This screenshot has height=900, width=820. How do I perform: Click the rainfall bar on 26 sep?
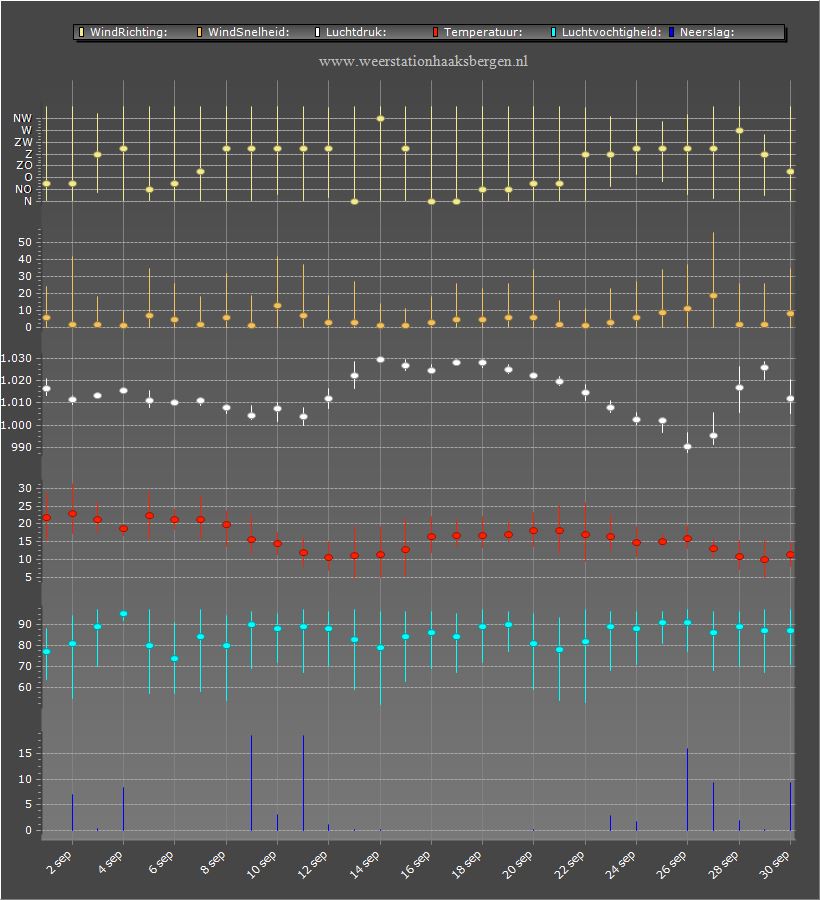coord(687,789)
